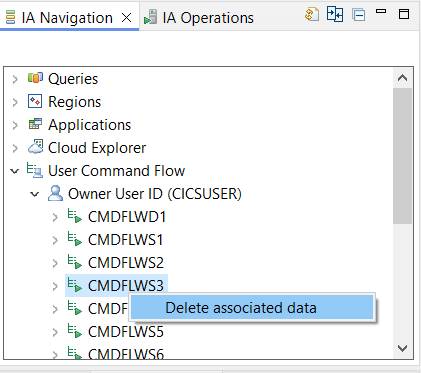This screenshot has height=373, width=421.
Task: Click the IA Operations tab icon
Action: [x=150, y=17]
